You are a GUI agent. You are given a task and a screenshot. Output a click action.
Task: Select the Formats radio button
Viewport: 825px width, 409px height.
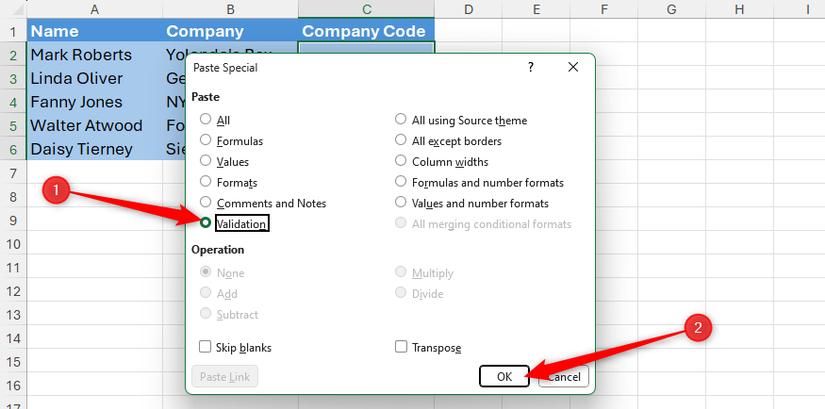[206, 182]
